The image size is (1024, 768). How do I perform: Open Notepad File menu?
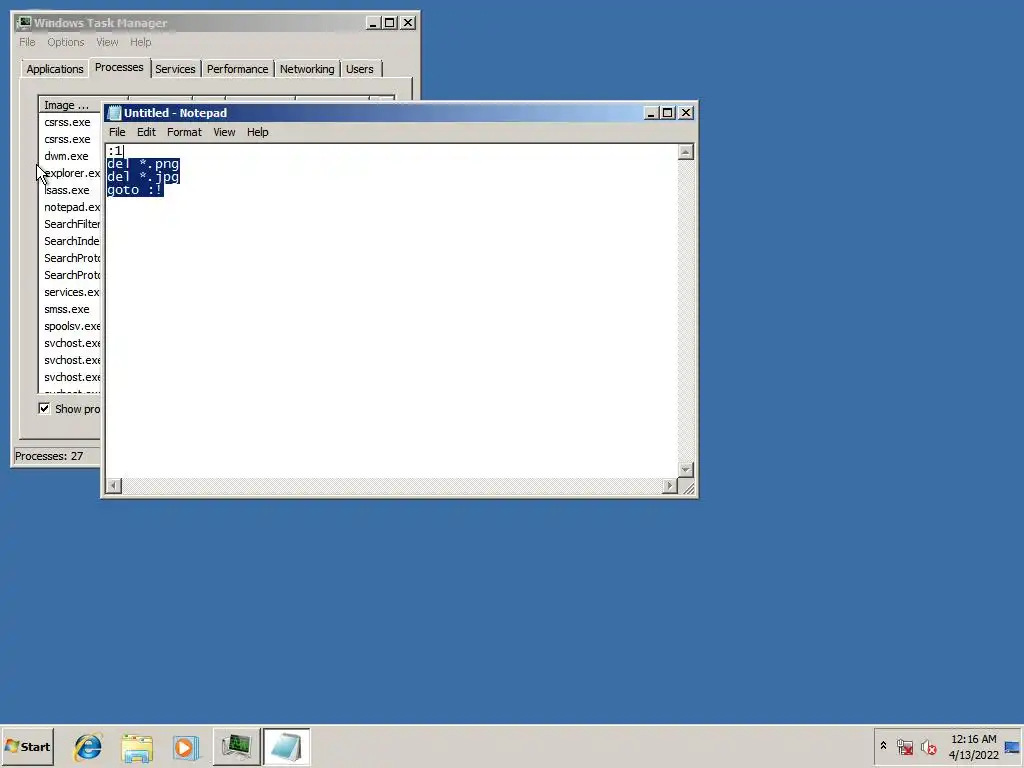pyautogui.click(x=117, y=132)
